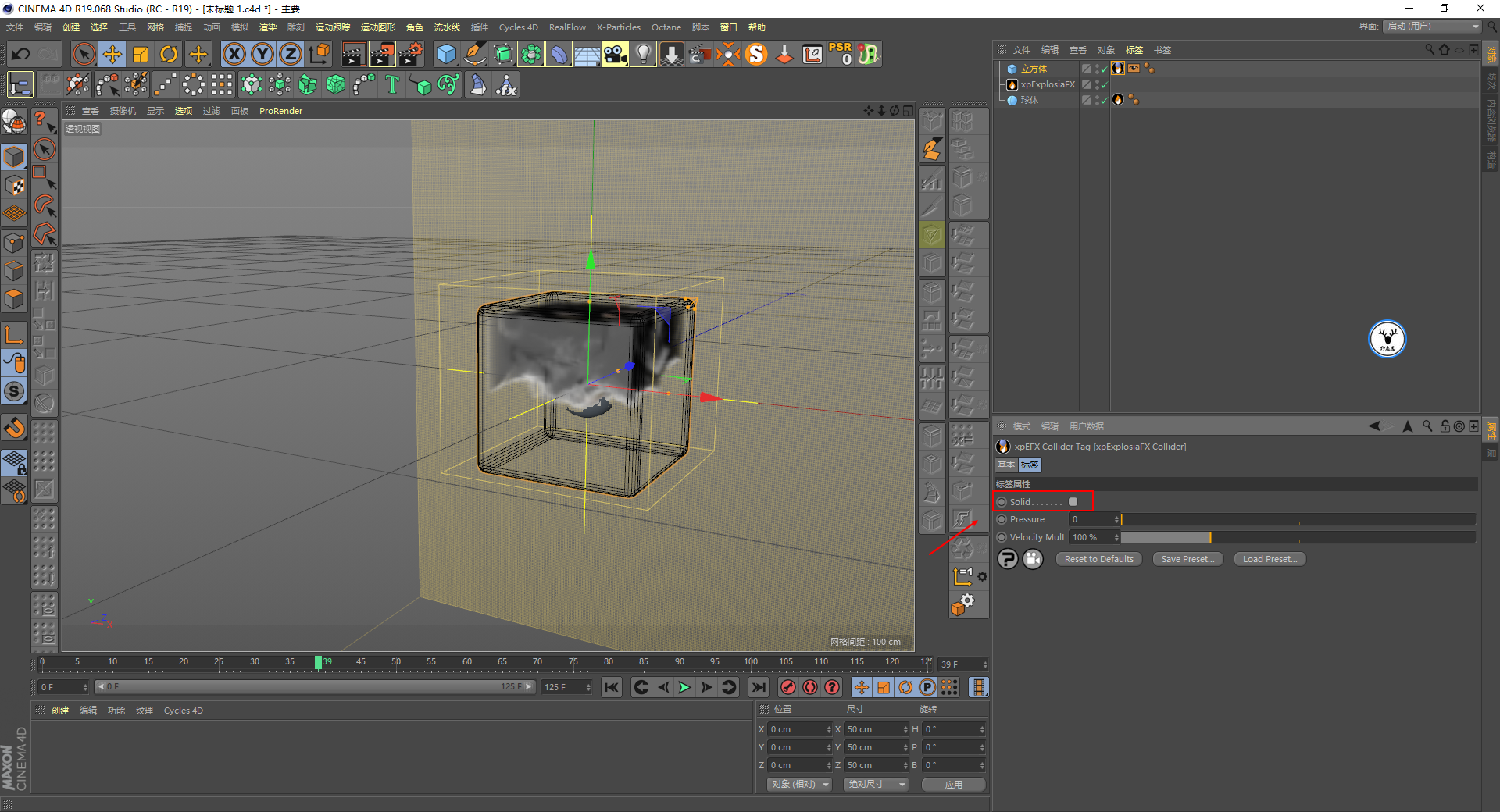Pick the Live Selection arrow tool

click(84, 54)
